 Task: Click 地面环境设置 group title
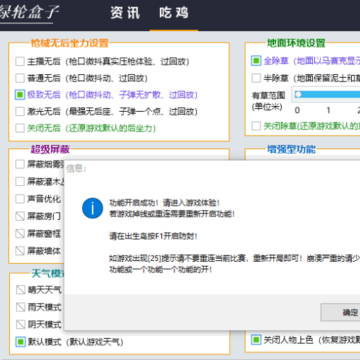click(x=296, y=43)
